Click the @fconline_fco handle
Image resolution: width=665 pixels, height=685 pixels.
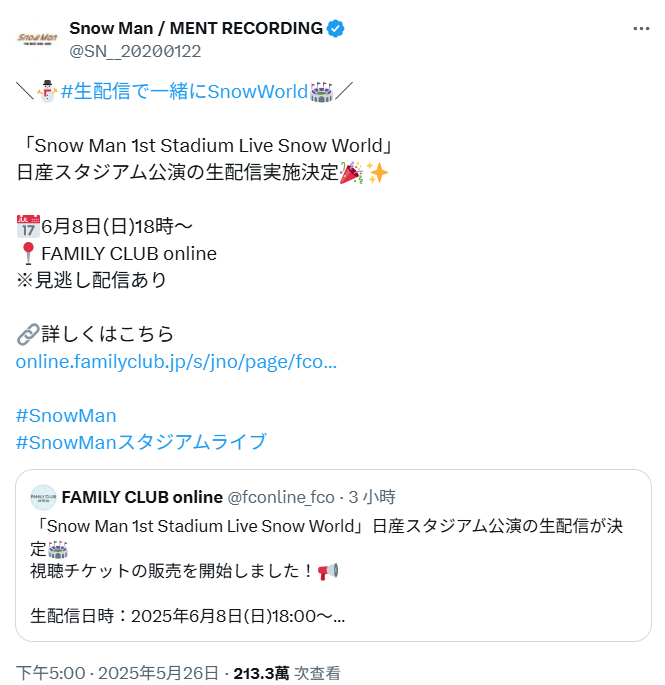coord(281,497)
